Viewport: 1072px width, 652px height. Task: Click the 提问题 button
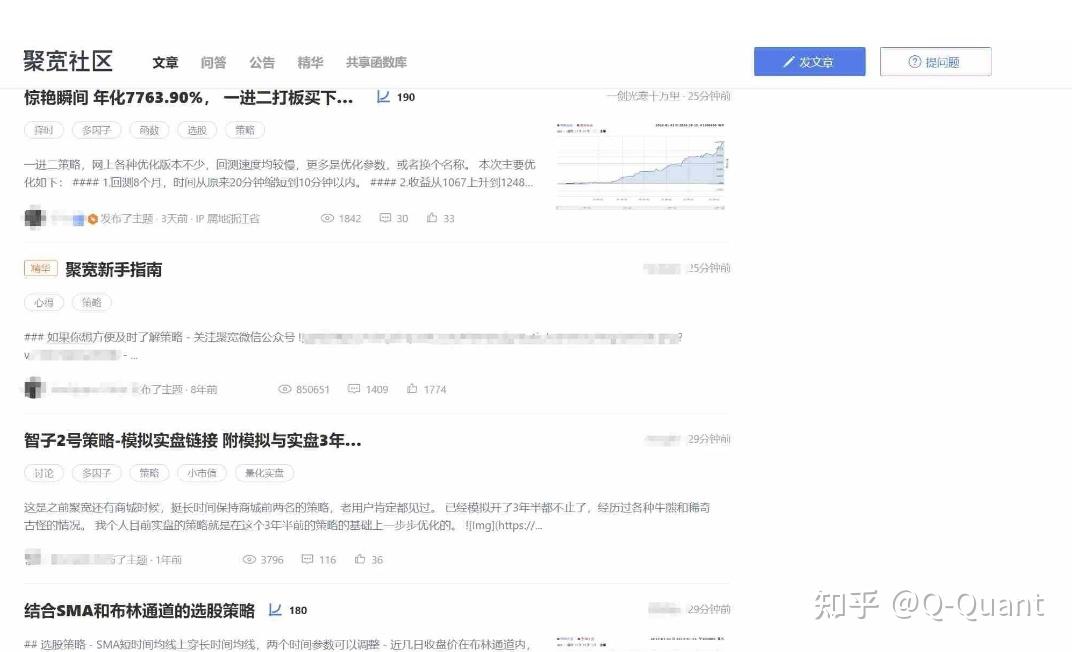coord(935,61)
